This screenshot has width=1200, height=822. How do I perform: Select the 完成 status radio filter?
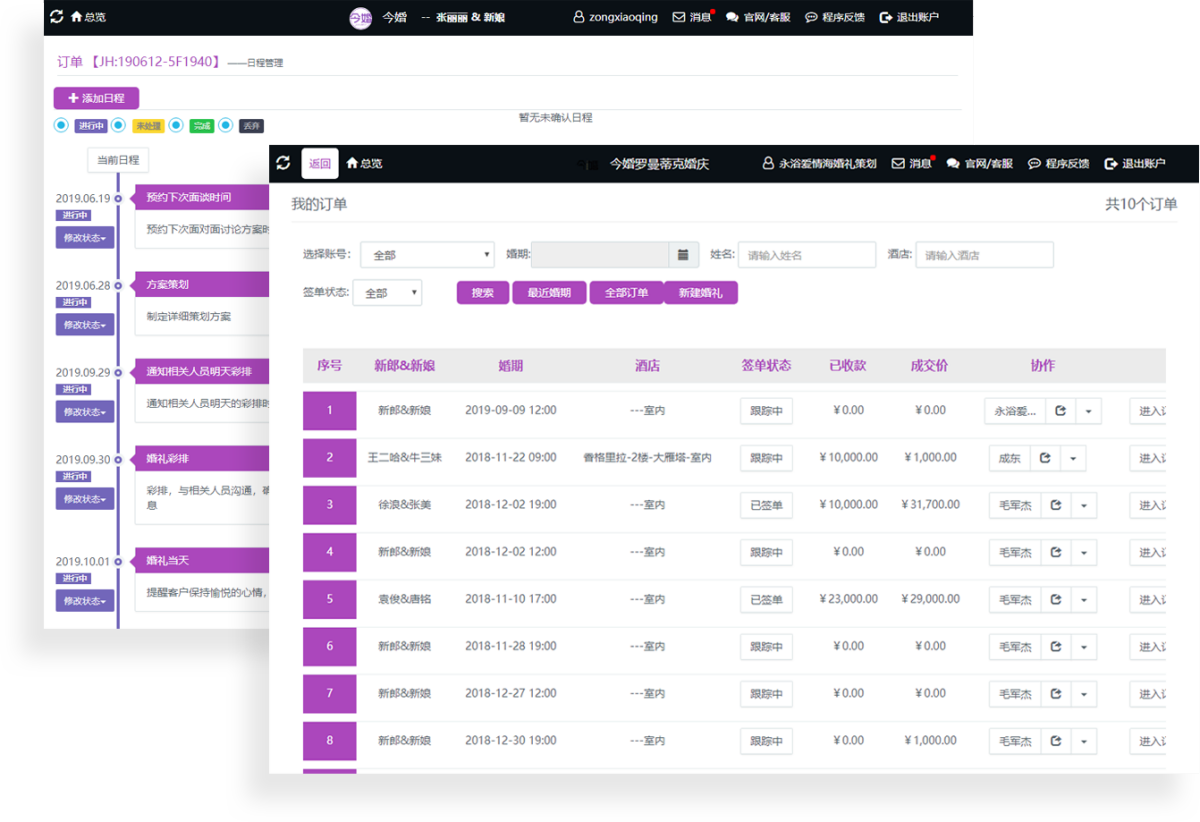click(x=176, y=125)
